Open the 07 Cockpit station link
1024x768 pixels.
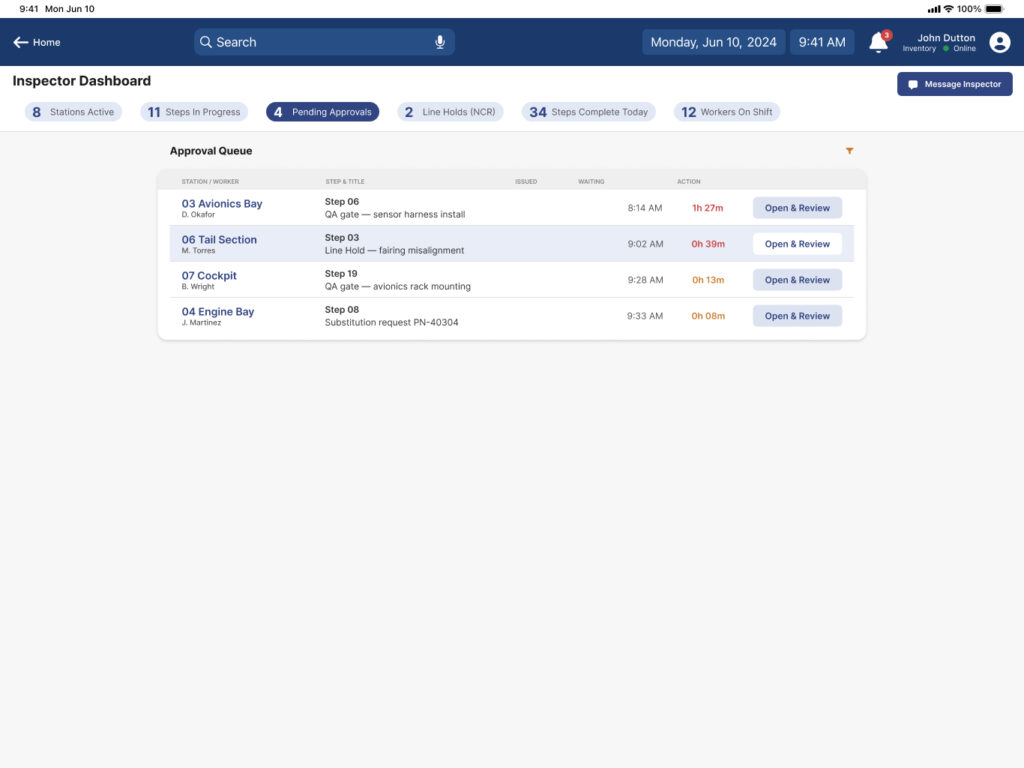[x=209, y=276]
